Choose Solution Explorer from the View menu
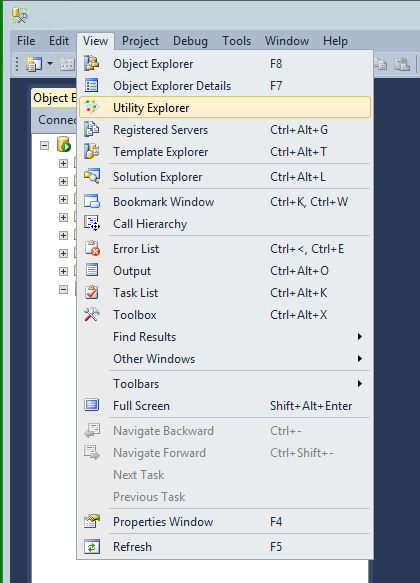 (226, 177)
